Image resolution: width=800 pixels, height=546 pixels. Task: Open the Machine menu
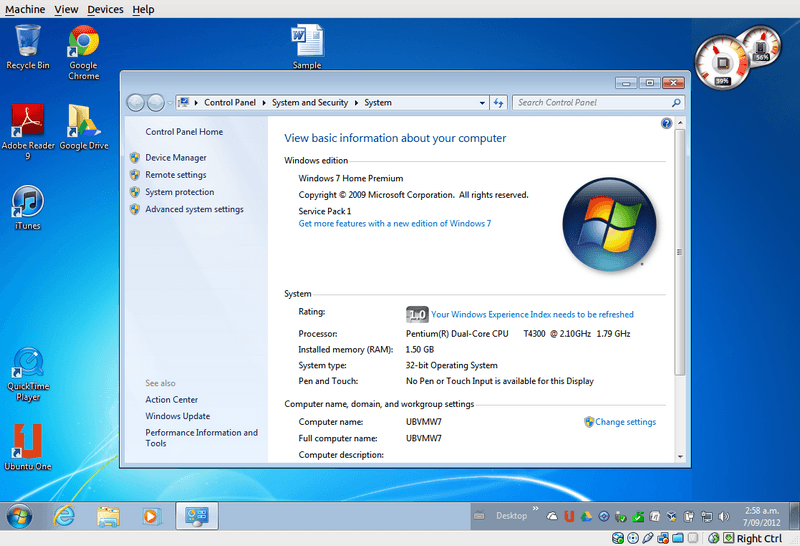pyautogui.click(x=25, y=9)
